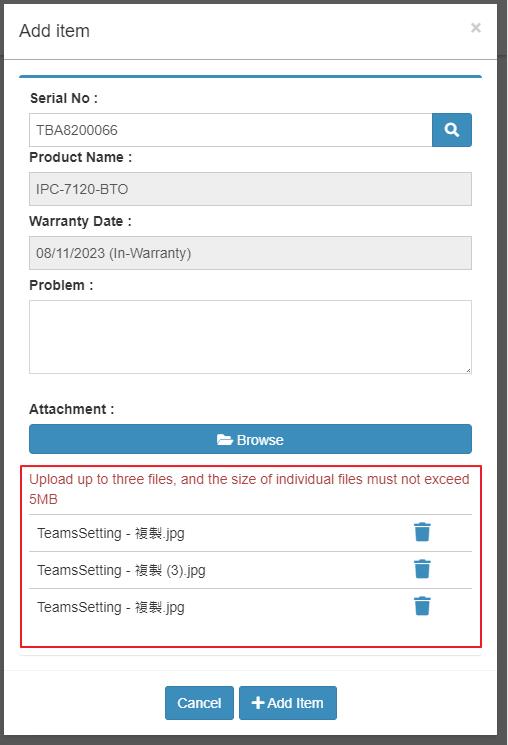Click the Browse button text to attach files
Image resolution: width=508 pixels, height=745 pixels.
coord(260,440)
